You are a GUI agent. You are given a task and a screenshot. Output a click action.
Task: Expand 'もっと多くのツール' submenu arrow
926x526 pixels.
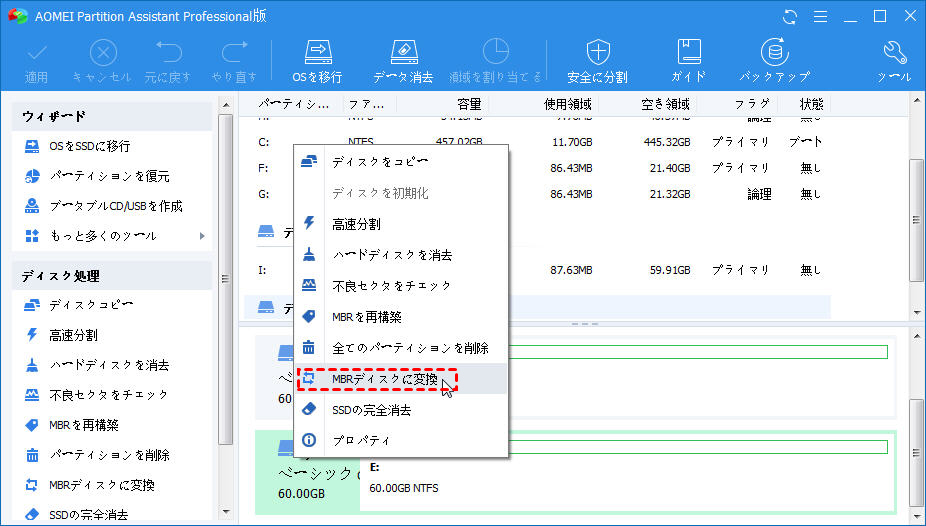pyautogui.click(x=202, y=236)
